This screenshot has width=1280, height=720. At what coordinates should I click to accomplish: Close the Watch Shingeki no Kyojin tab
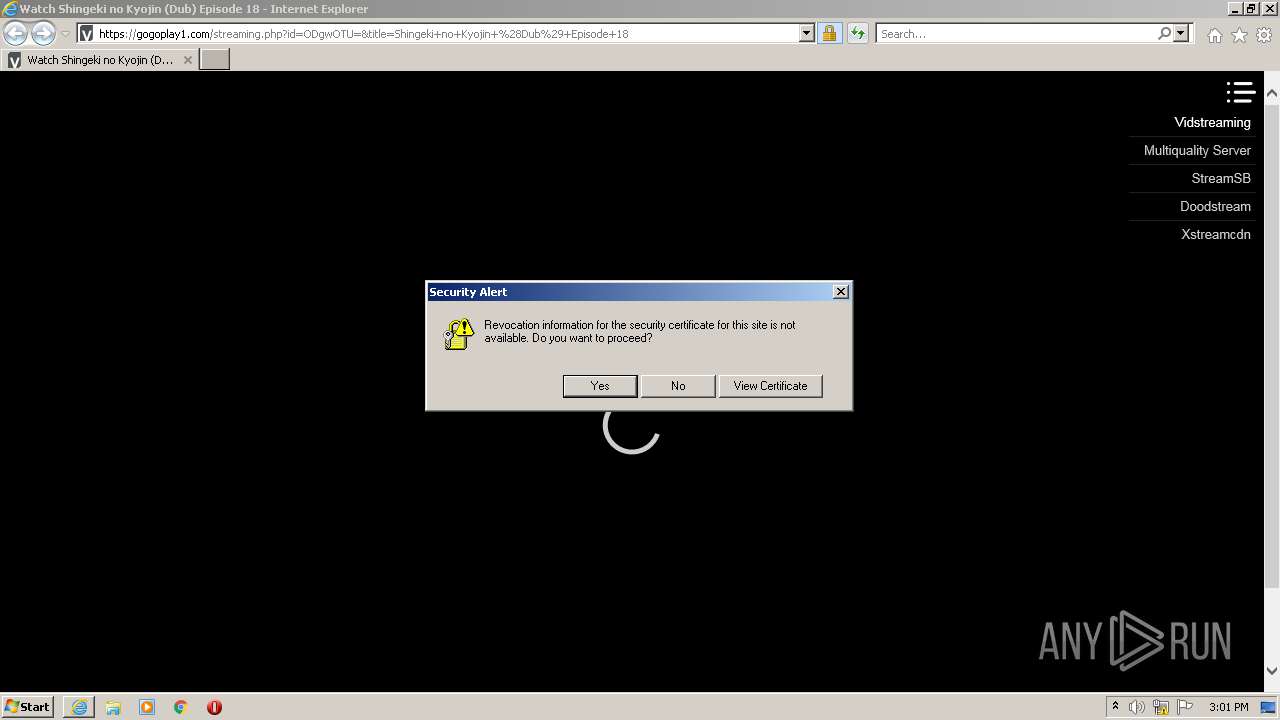pyautogui.click(x=187, y=60)
